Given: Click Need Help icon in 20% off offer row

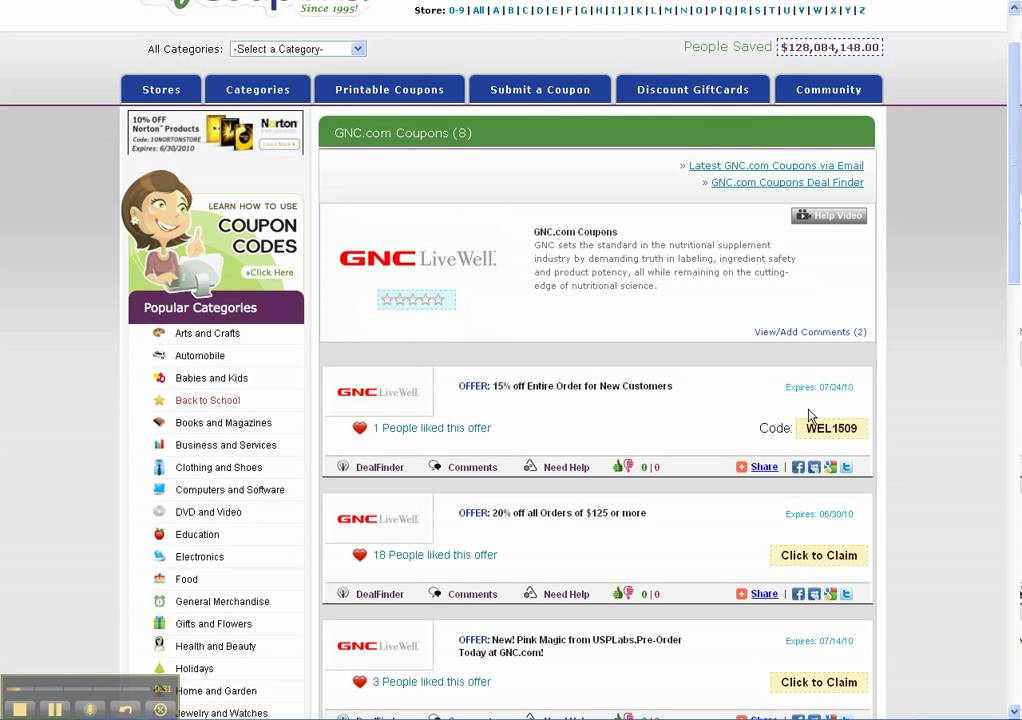Looking at the screenshot, I should [531, 593].
